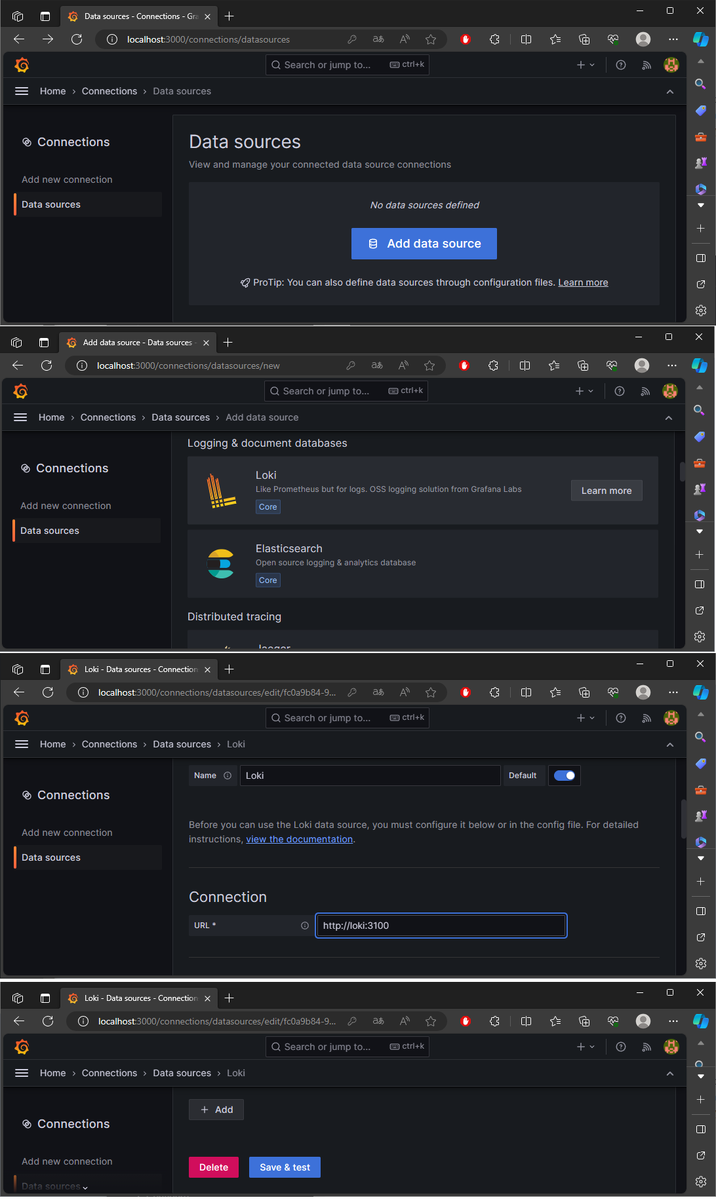
Task: Click browser refresh in Add data source window
Action: coord(46,365)
